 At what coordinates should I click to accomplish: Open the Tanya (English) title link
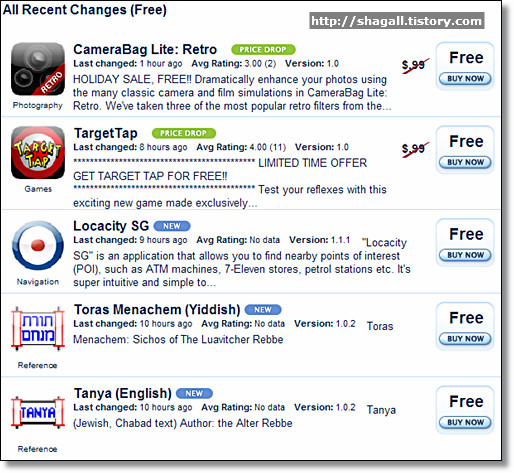click(x=122, y=394)
